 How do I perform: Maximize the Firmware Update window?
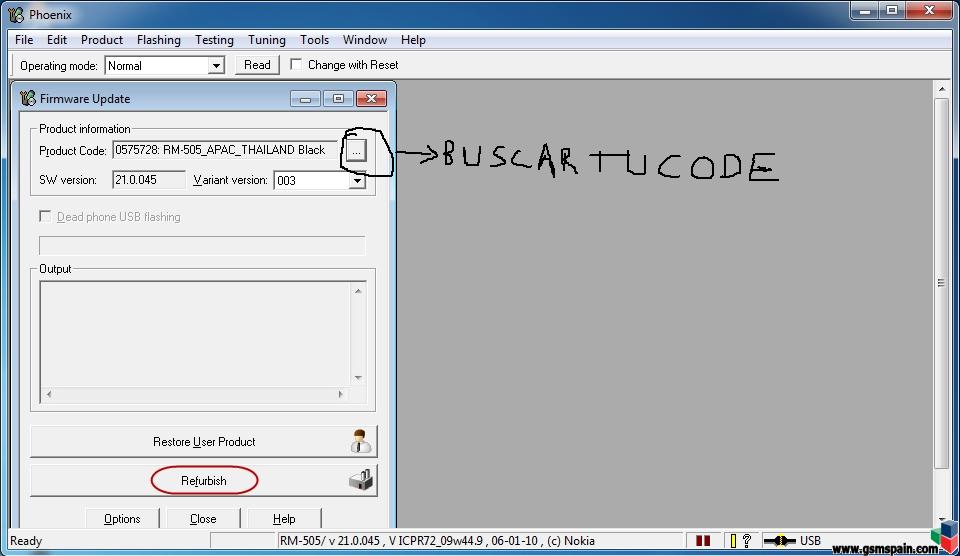pyautogui.click(x=338, y=99)
